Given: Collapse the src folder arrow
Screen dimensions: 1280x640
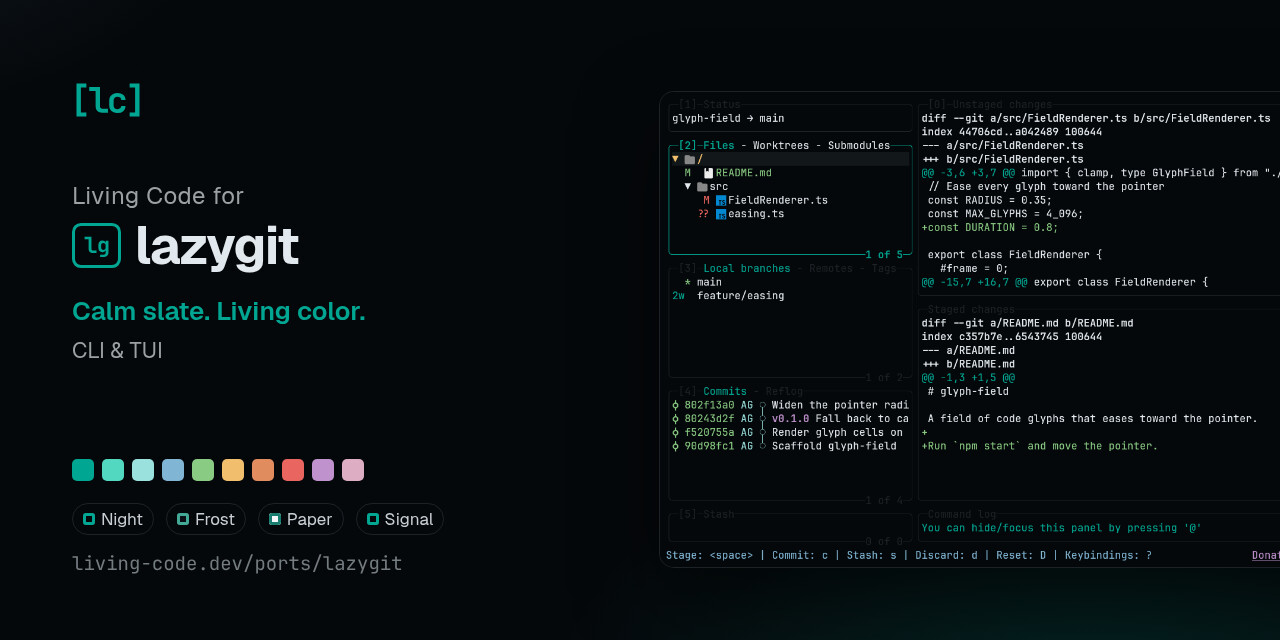Looking at the screenshot, I should coord(688,187).
